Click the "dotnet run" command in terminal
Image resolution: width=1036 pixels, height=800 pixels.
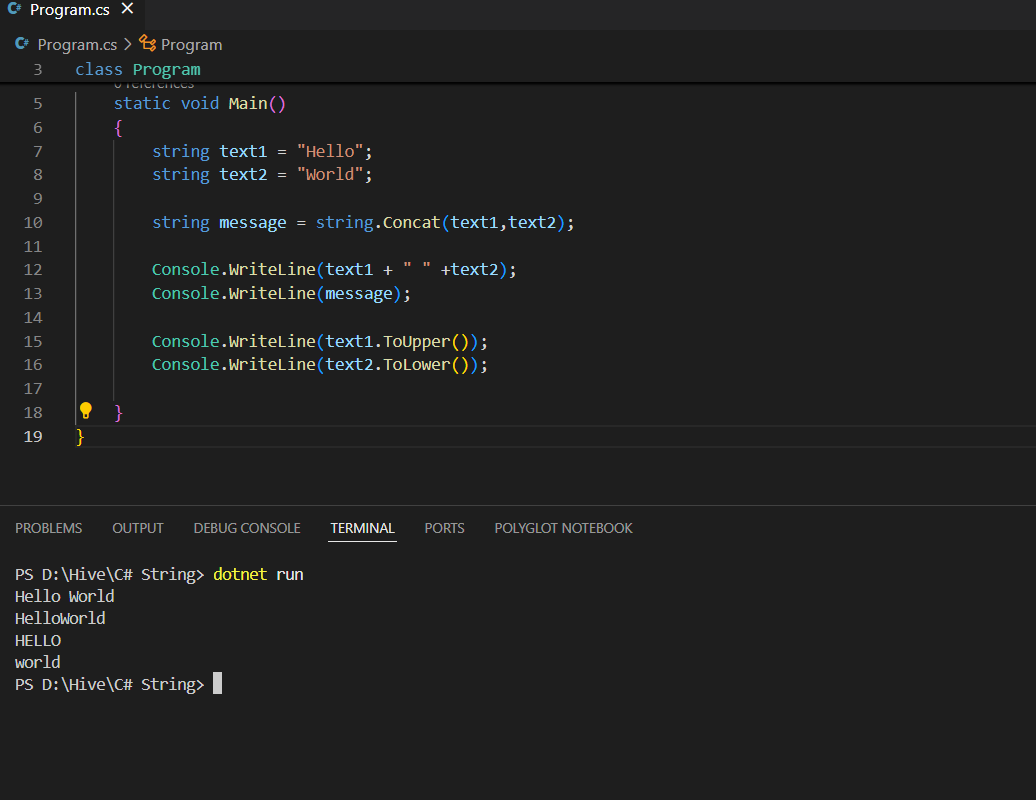point(258,574)
